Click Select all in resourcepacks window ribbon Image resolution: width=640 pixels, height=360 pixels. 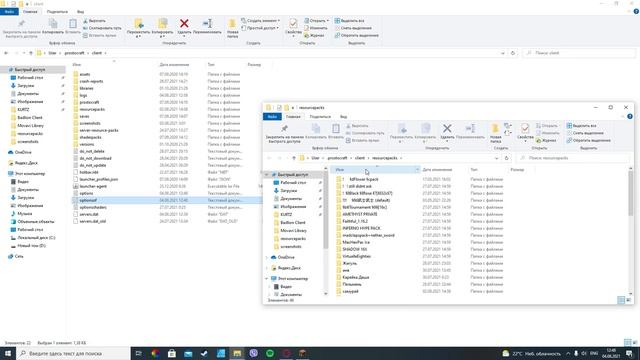(582, 126)
